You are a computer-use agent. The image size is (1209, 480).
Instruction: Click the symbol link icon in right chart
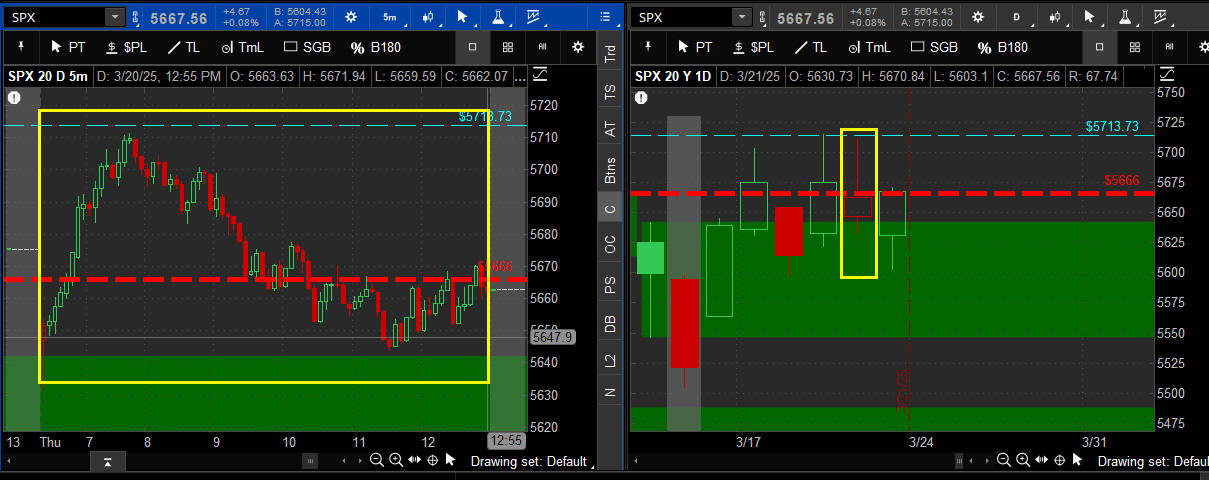[763, 17]
